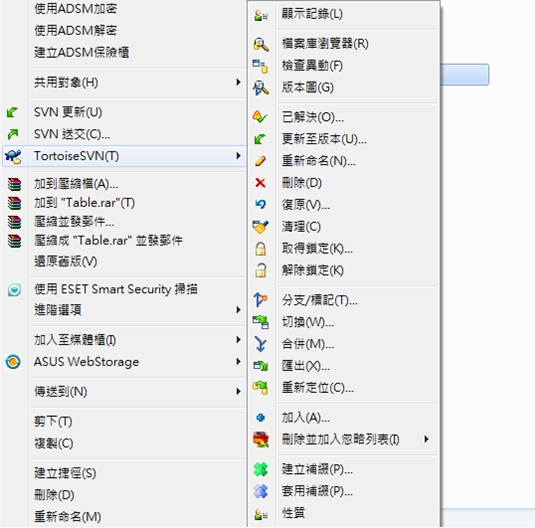The height and width of the screenshot is (528, 535).
Task: Click the SVN 更新 green arrow icon
Action: pos(13,112)
